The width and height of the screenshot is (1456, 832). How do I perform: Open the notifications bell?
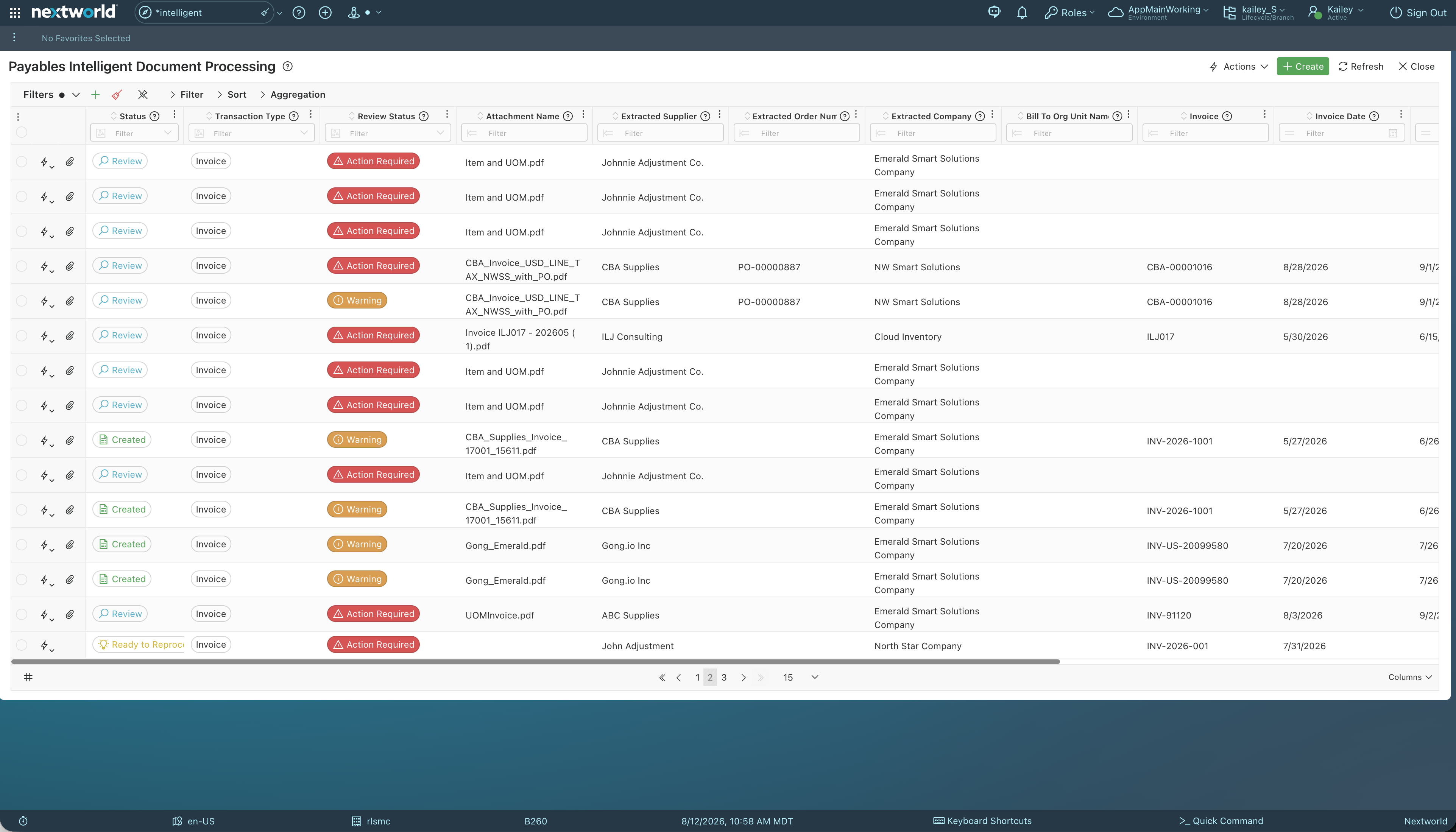[1022, 12]
